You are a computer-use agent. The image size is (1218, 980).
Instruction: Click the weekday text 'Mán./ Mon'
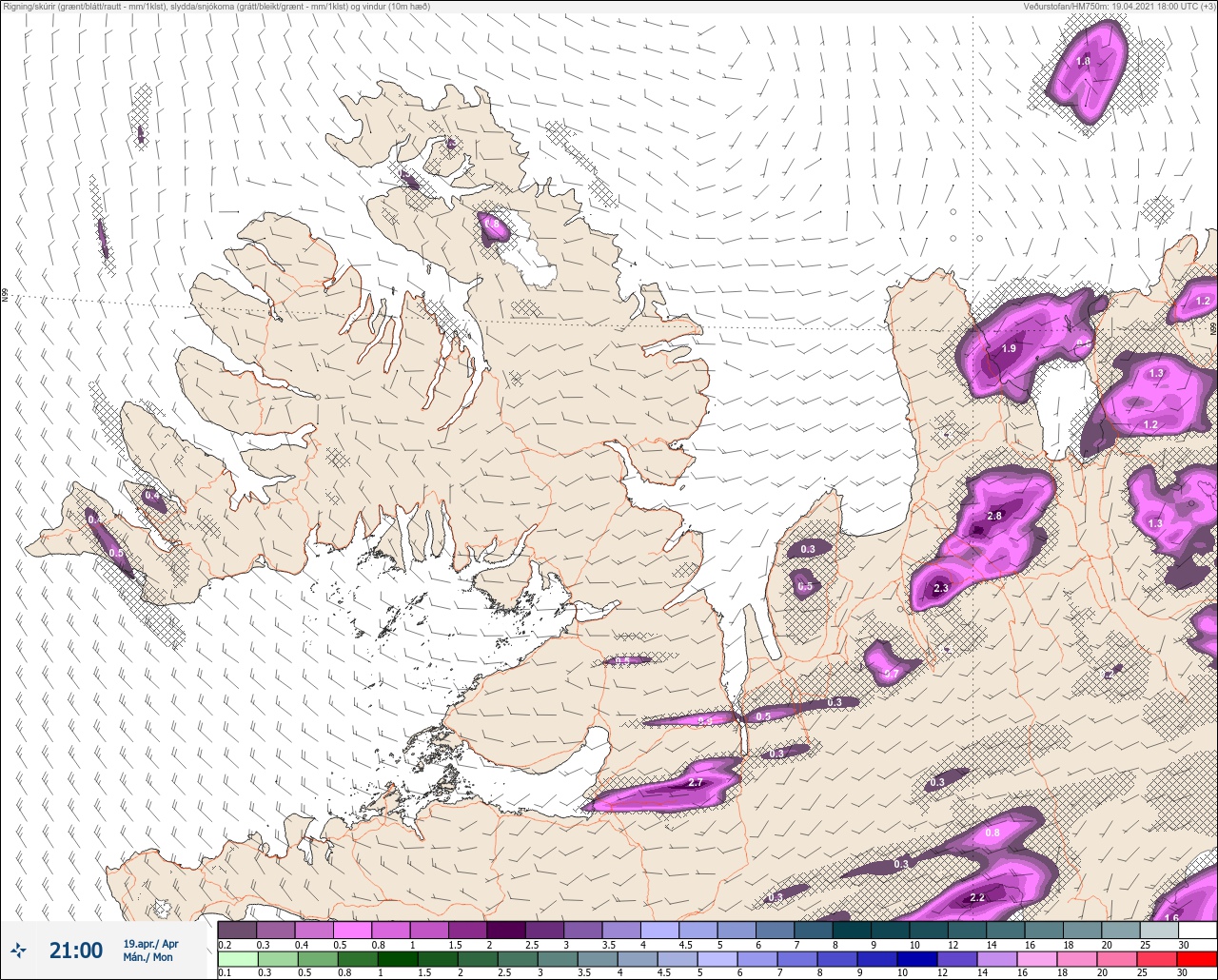click(148, 957)
